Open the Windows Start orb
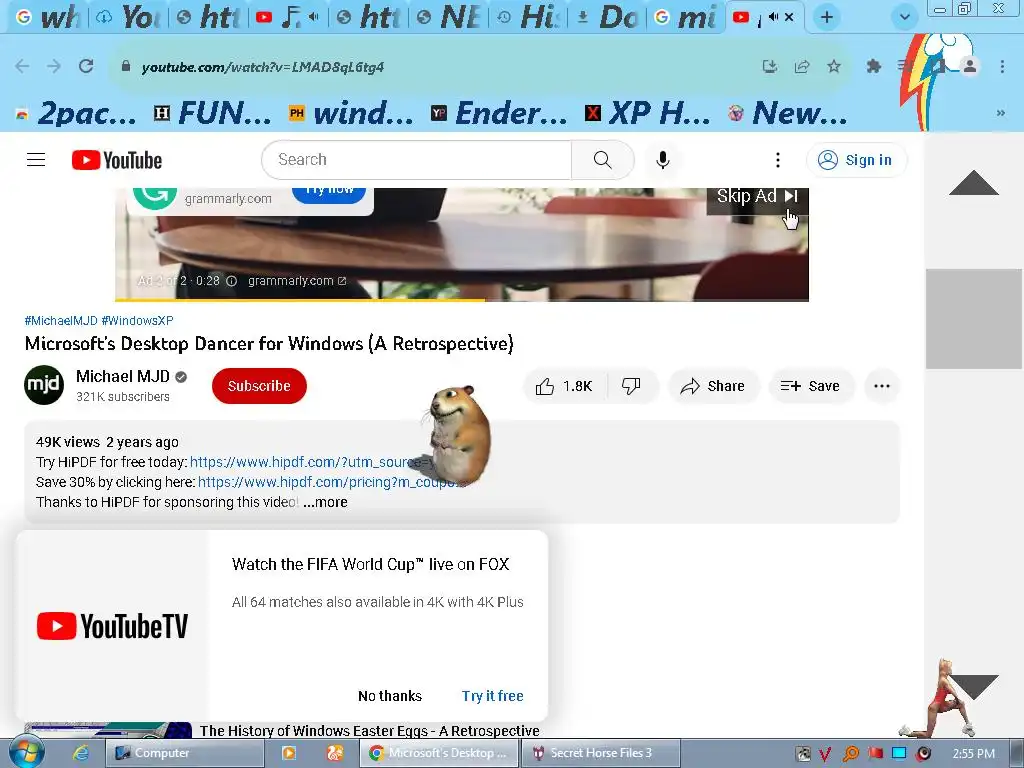The width and height of the screenshot is (1024, 768). point(26,752)
